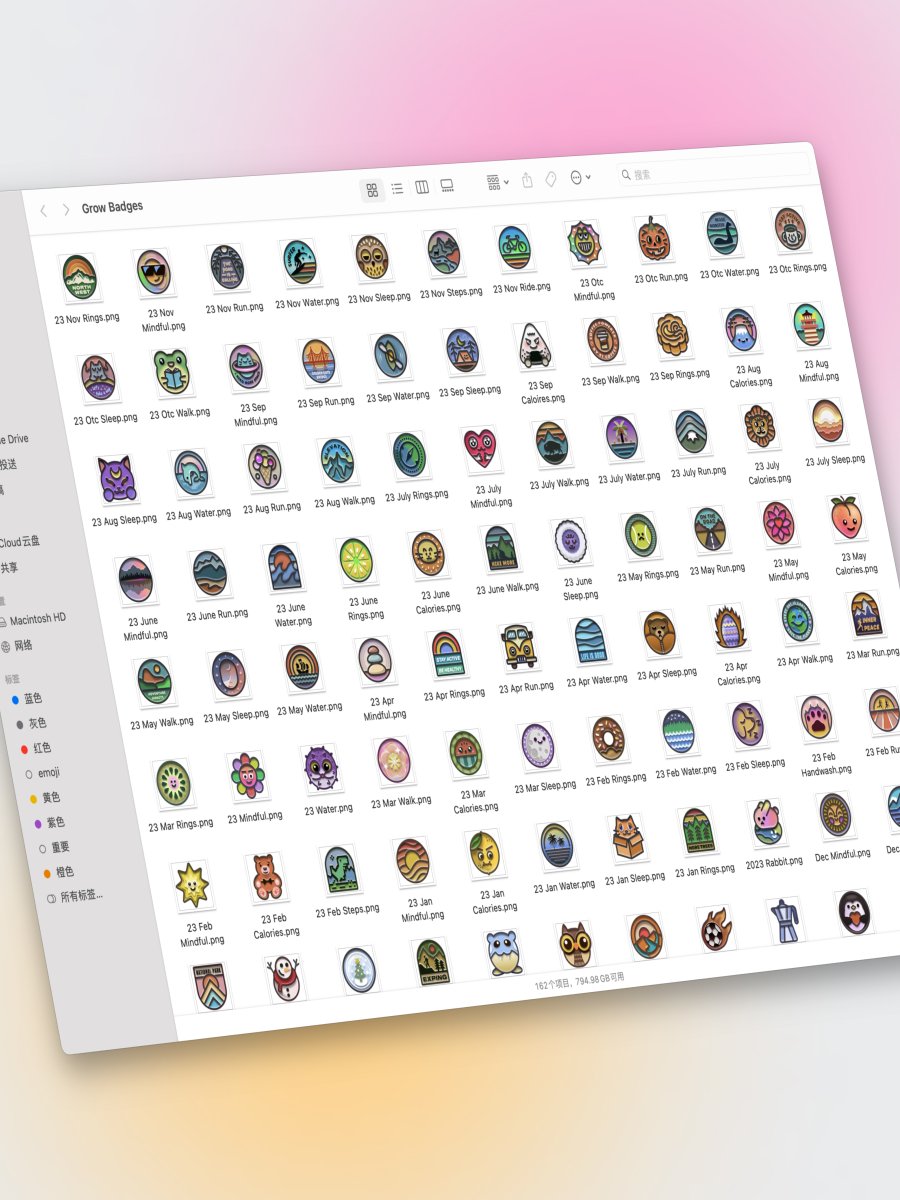The image size is (900, 1200).
Task: Select the 23 Feb Handwash.png paw badge
Action: 816,720
